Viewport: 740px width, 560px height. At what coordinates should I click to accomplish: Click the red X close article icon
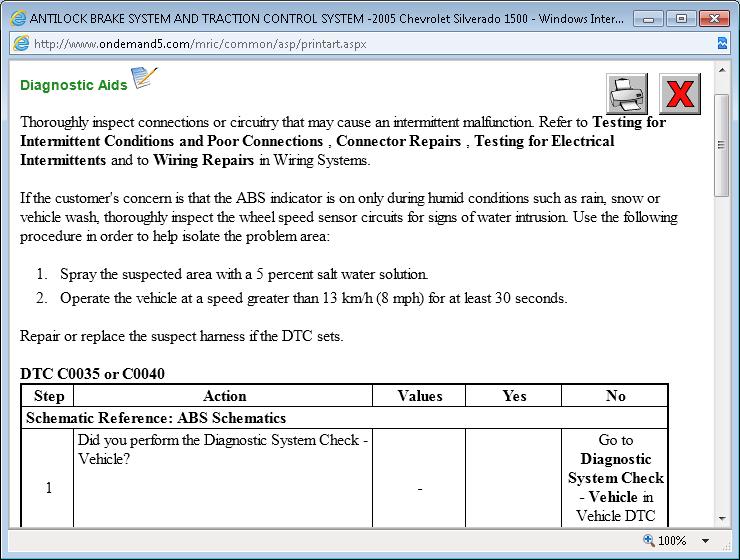pyautogui.click(x=680, y=93)
